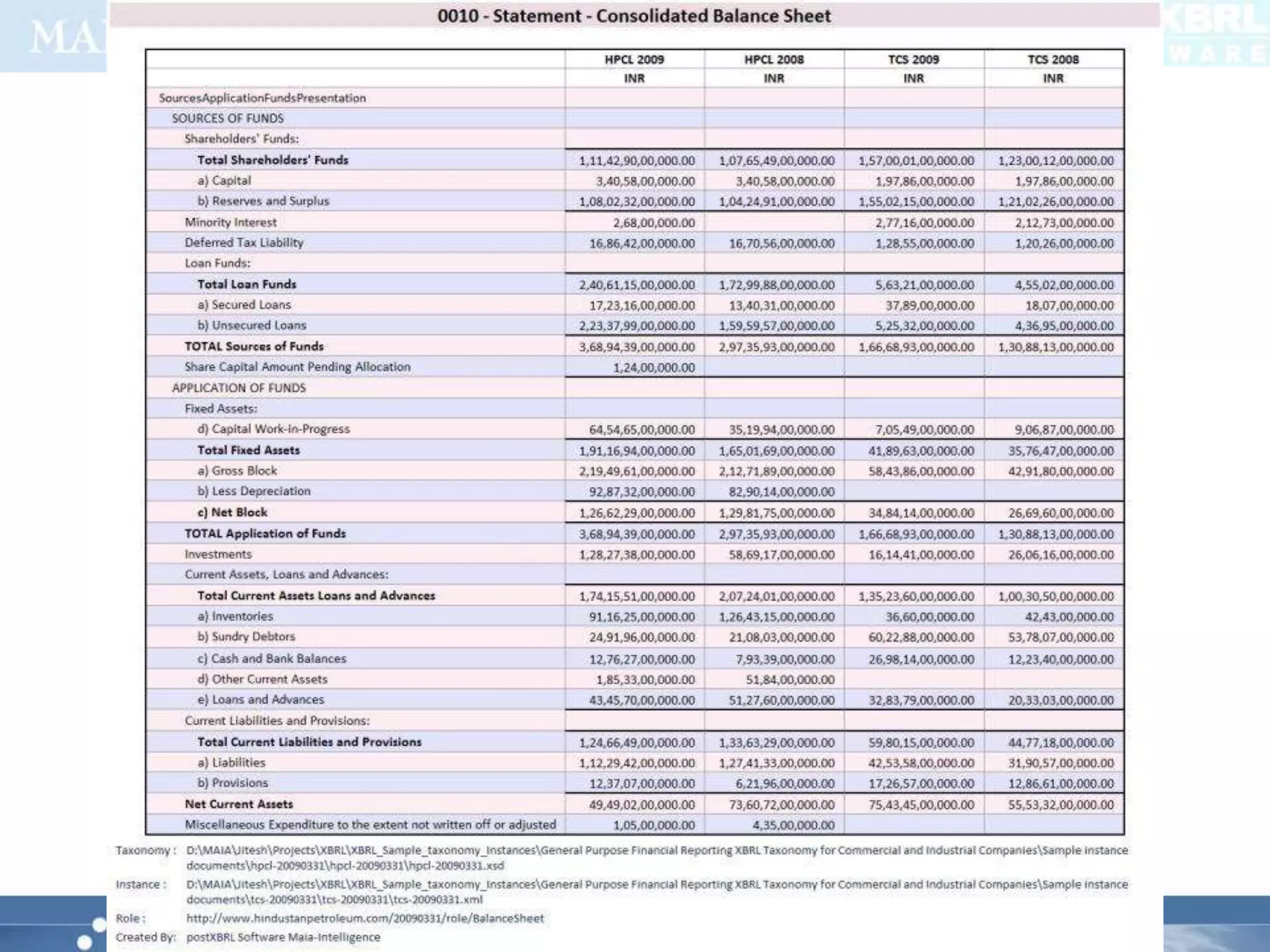Select the Total Loan Funds row label

[x=247, y=284]
